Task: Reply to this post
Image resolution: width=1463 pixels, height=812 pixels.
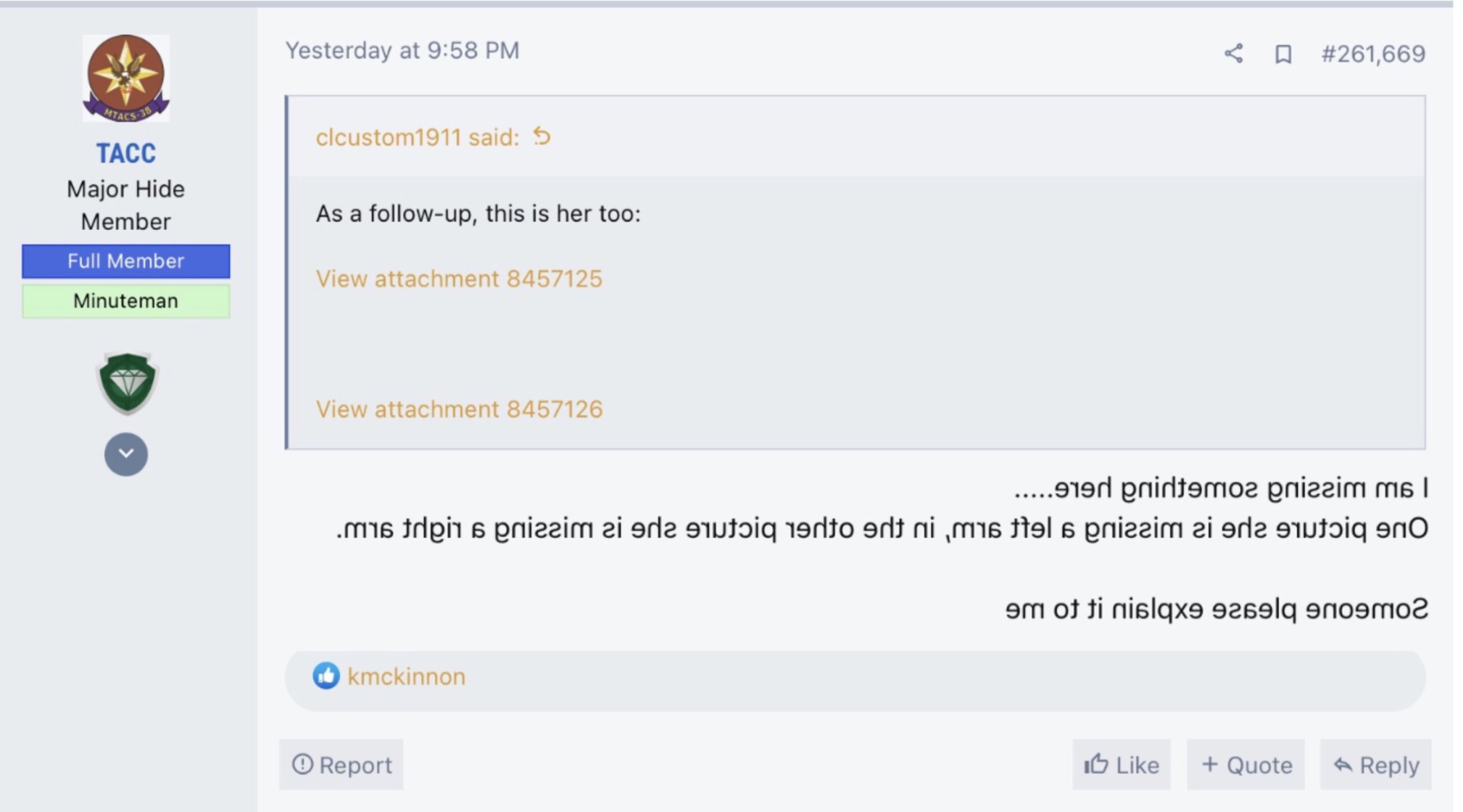Action: pyautogui.click(x=1376, y=765)
